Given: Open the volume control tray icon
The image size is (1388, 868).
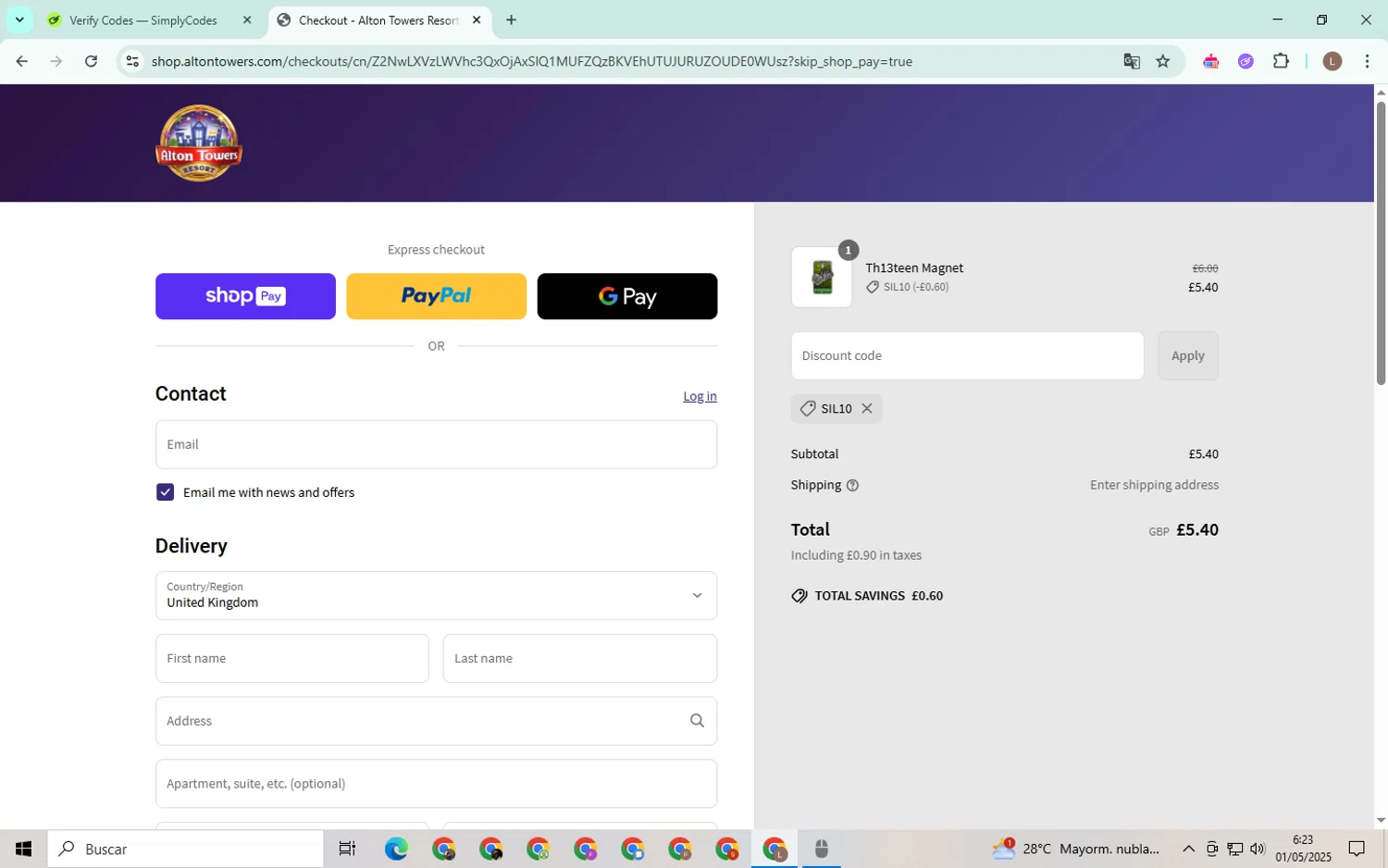Looking at the screenshot, I should 1258,849.
